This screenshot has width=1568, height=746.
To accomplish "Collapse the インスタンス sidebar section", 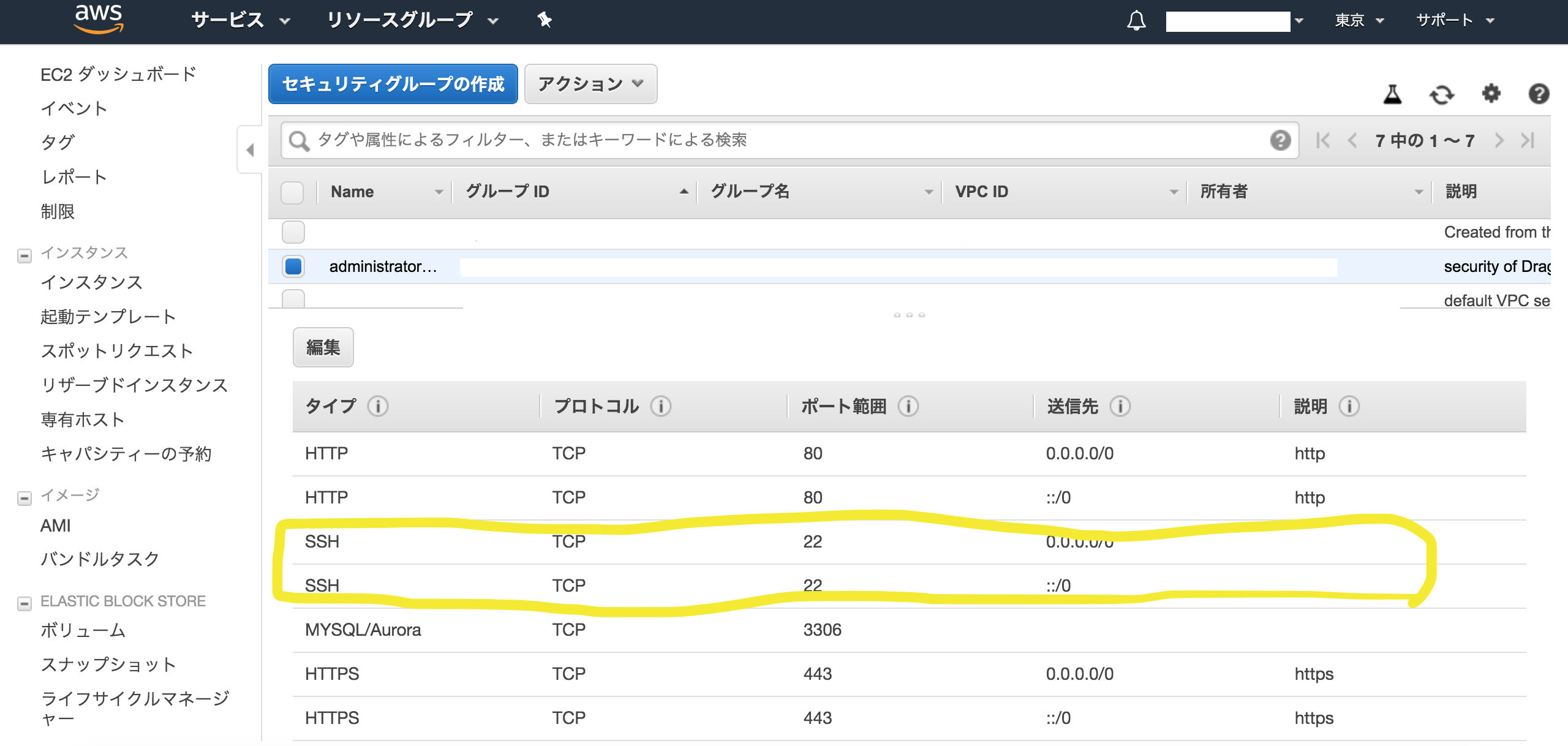I will 24,255.
